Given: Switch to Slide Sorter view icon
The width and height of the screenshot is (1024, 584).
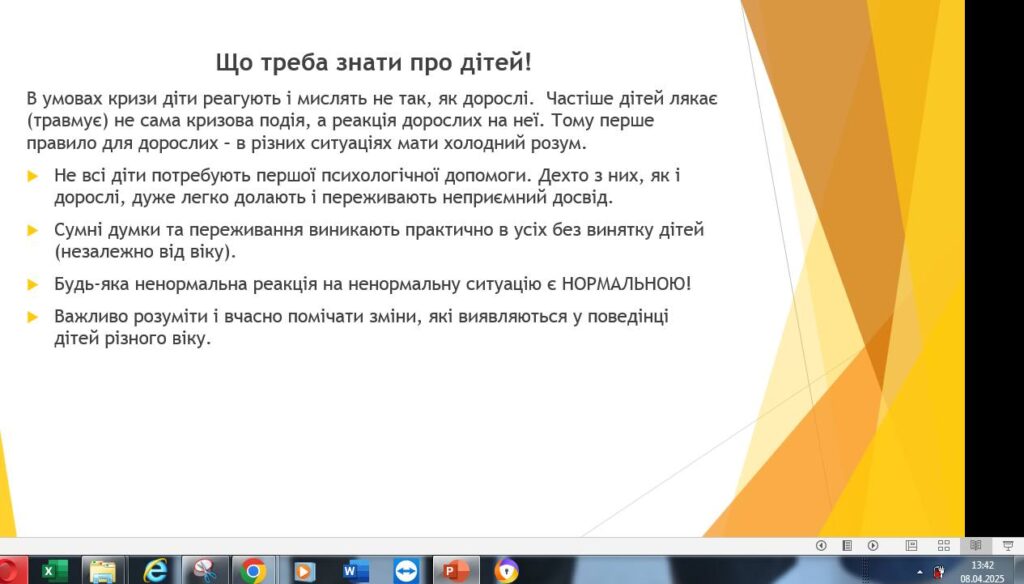Looking at the screenshot, I should (944, 545).
